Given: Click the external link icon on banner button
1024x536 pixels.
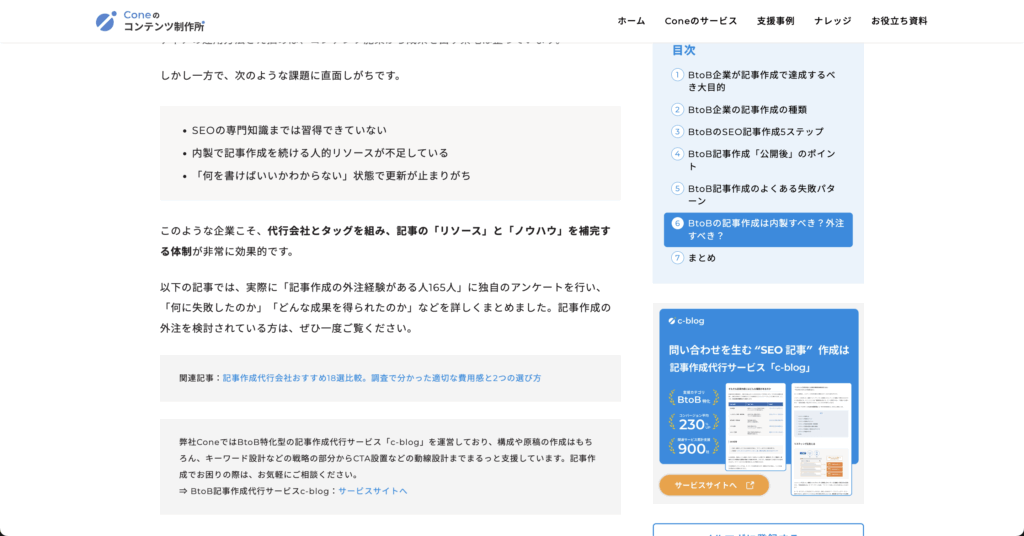Looking at the screenshot, I should pyautogui.click(x=750, y=485).
